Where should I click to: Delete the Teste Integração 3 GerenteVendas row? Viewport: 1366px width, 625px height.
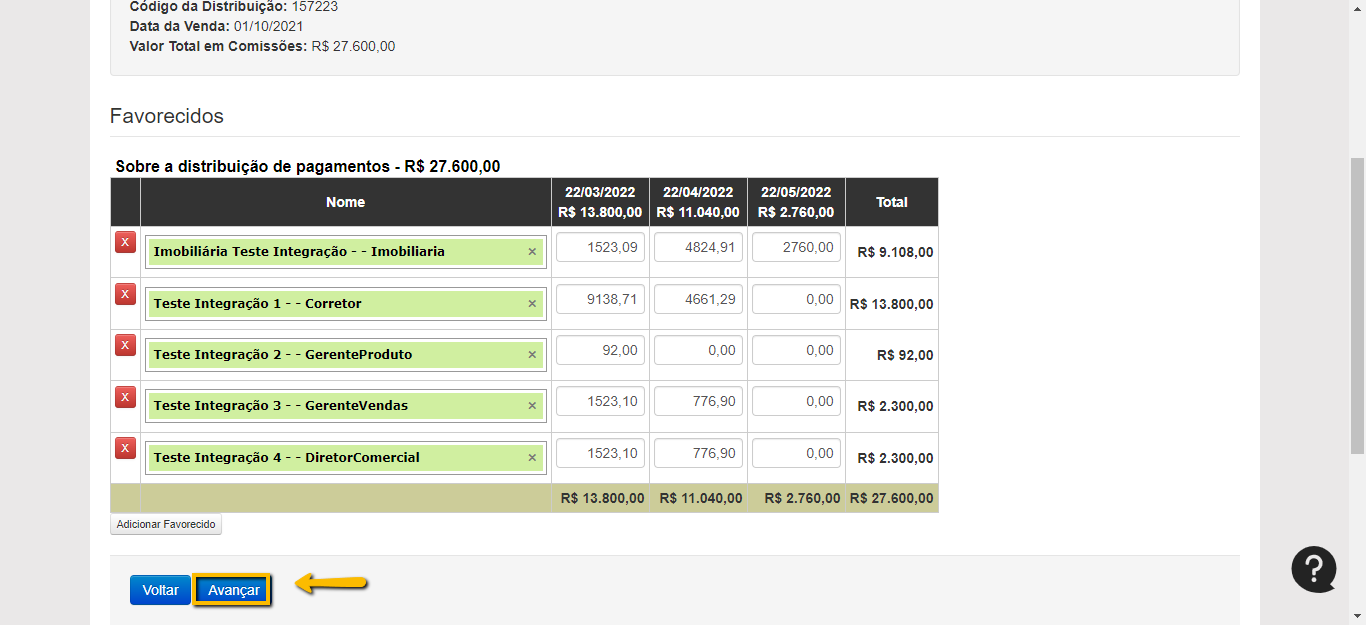(125, 397)
